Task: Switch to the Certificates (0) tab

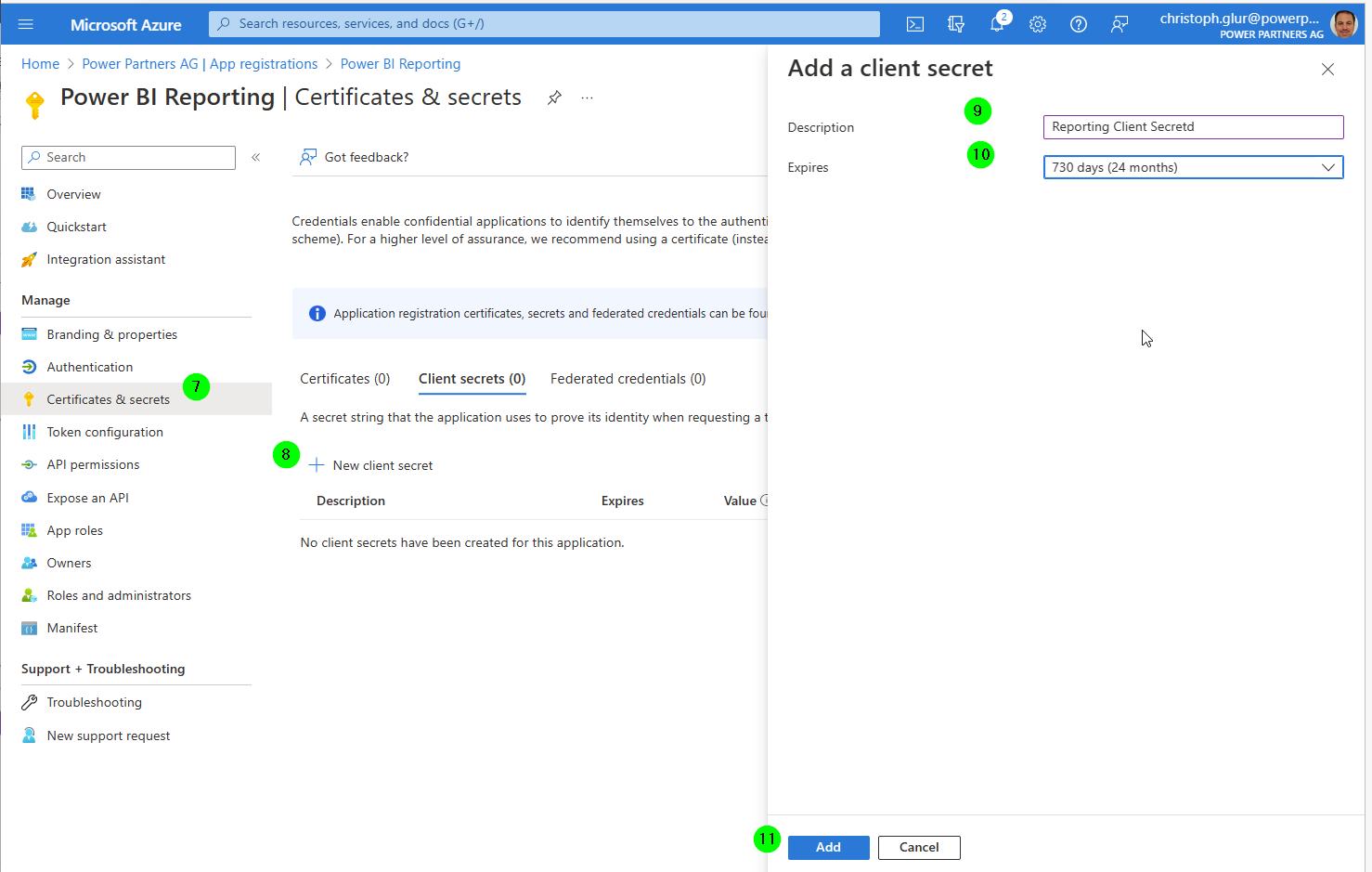Action: (x=344, y=379)
